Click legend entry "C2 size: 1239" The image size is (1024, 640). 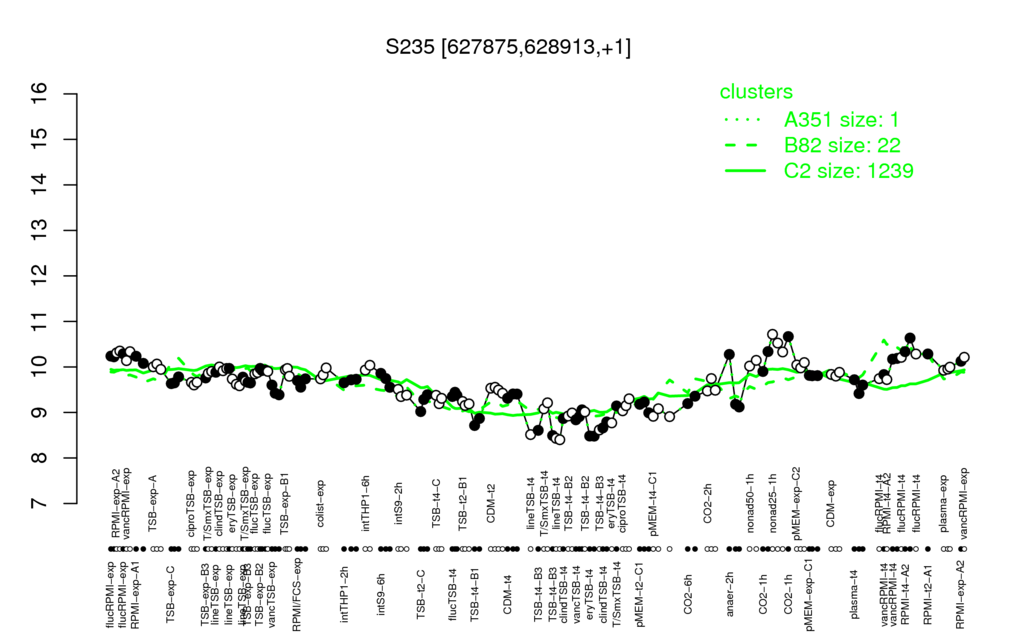click(849, 170)
